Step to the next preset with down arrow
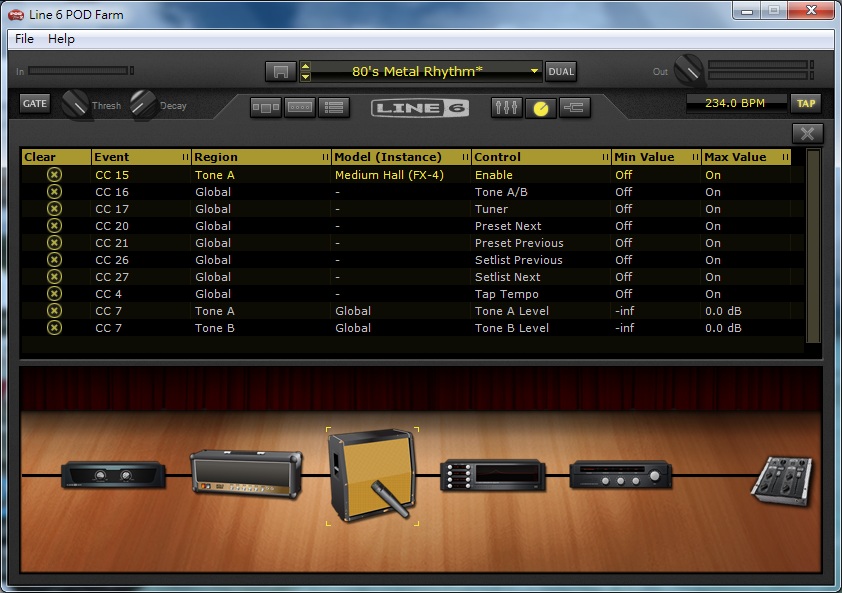The width and height of the screenshot is (842, 593). (306, 77)
